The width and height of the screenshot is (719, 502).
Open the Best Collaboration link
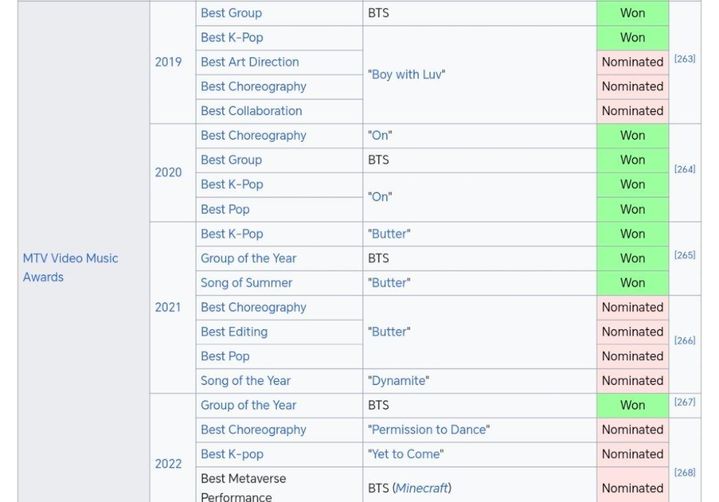point(251,111)
